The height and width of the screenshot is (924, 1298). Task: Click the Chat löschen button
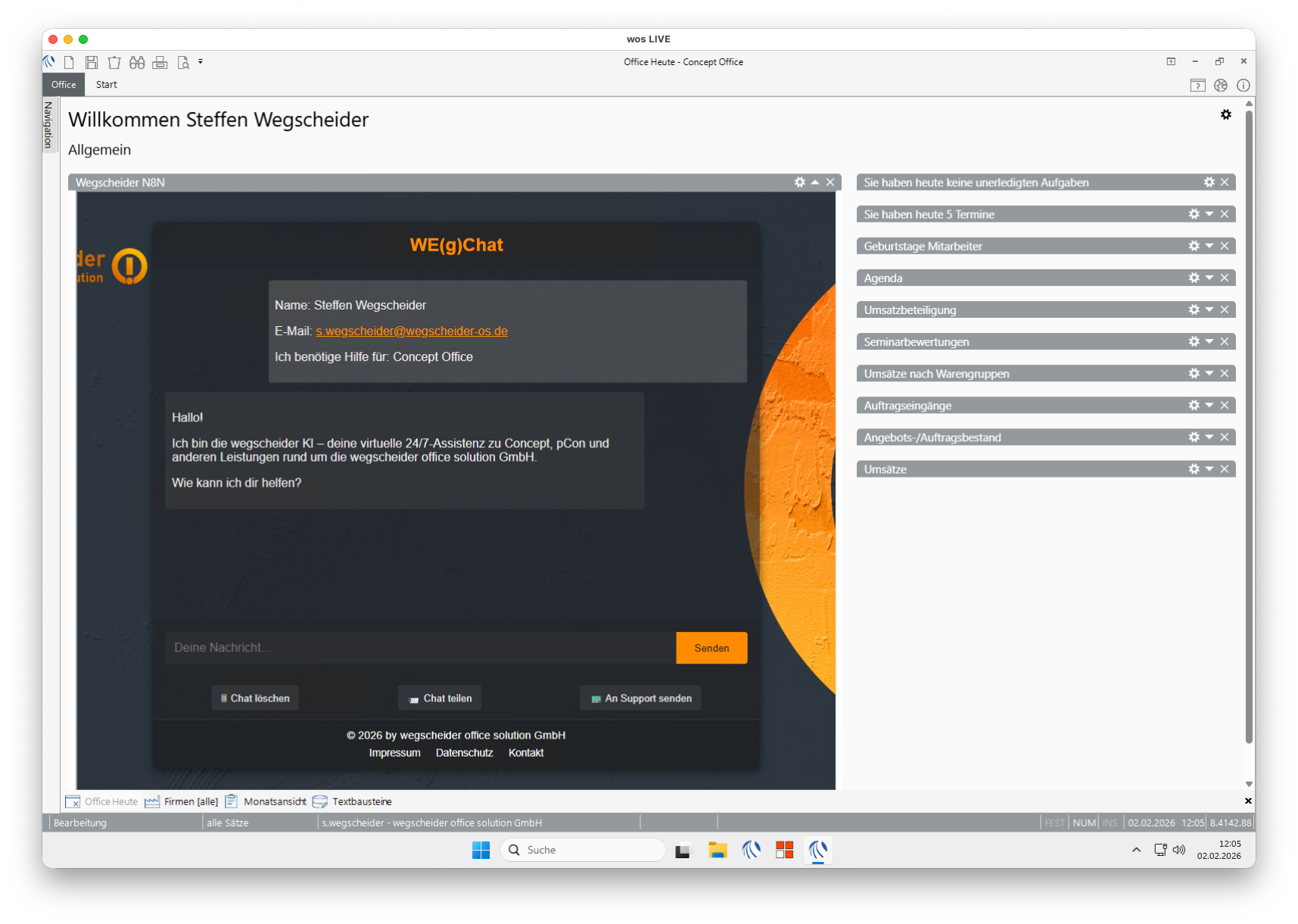(x=255, y=698)
